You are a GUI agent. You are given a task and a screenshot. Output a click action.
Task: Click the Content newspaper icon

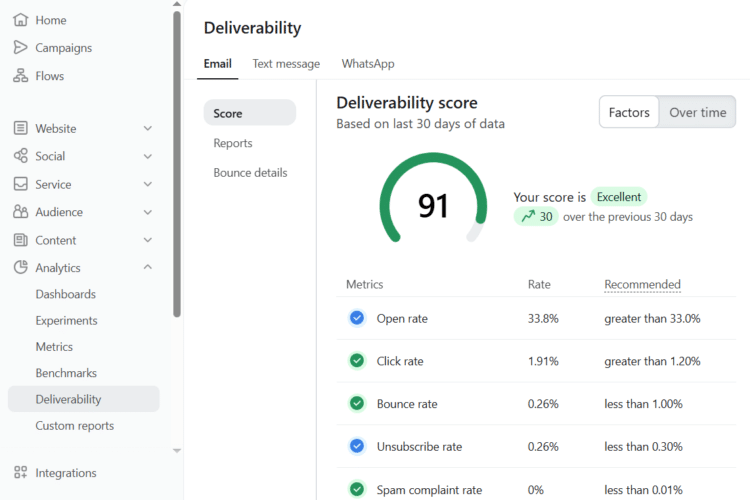tap(21, 240)
